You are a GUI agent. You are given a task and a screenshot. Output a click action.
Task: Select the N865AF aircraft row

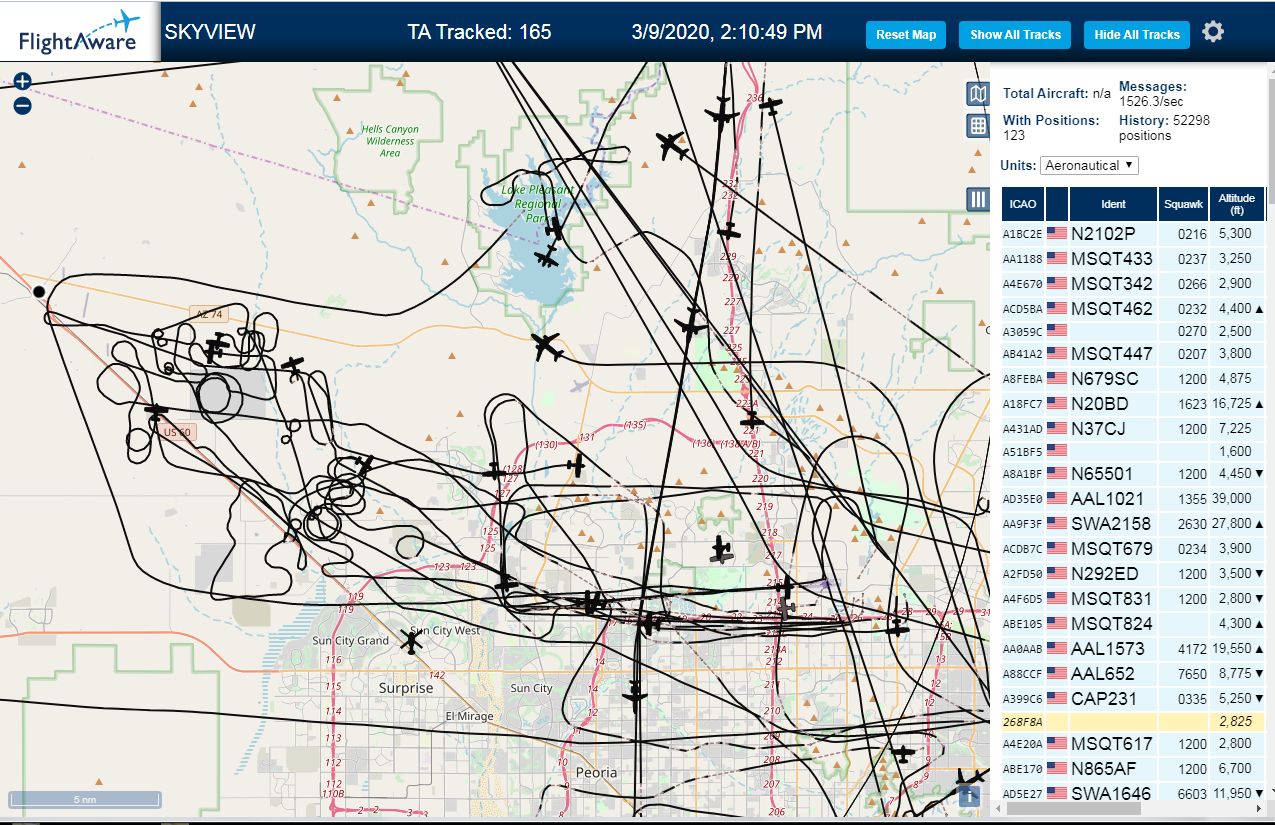[x=1133, y=769]
